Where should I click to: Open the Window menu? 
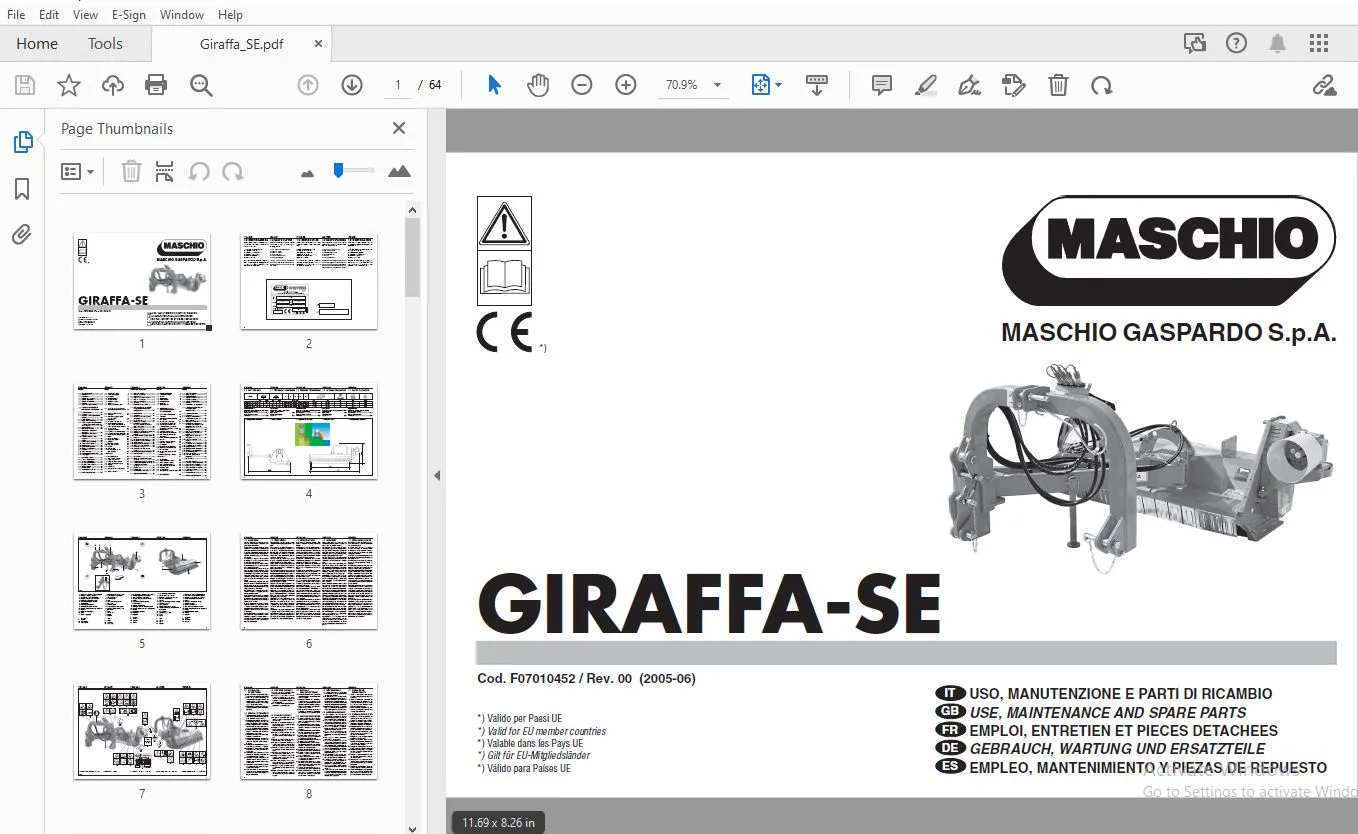click(x=182, y=15)
